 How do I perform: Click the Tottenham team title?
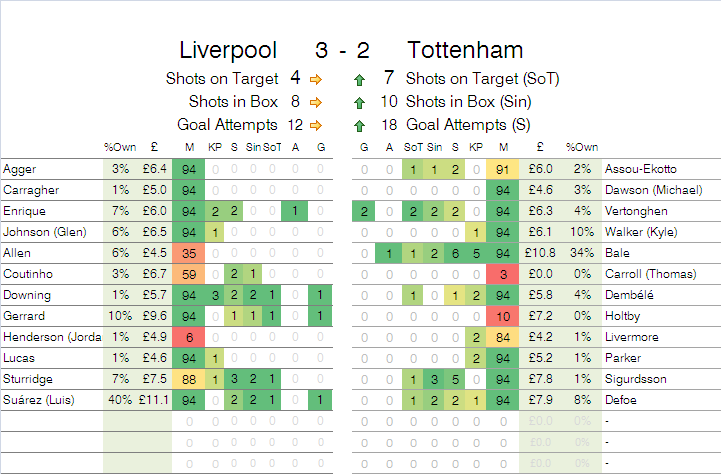(x=465, y=50)
